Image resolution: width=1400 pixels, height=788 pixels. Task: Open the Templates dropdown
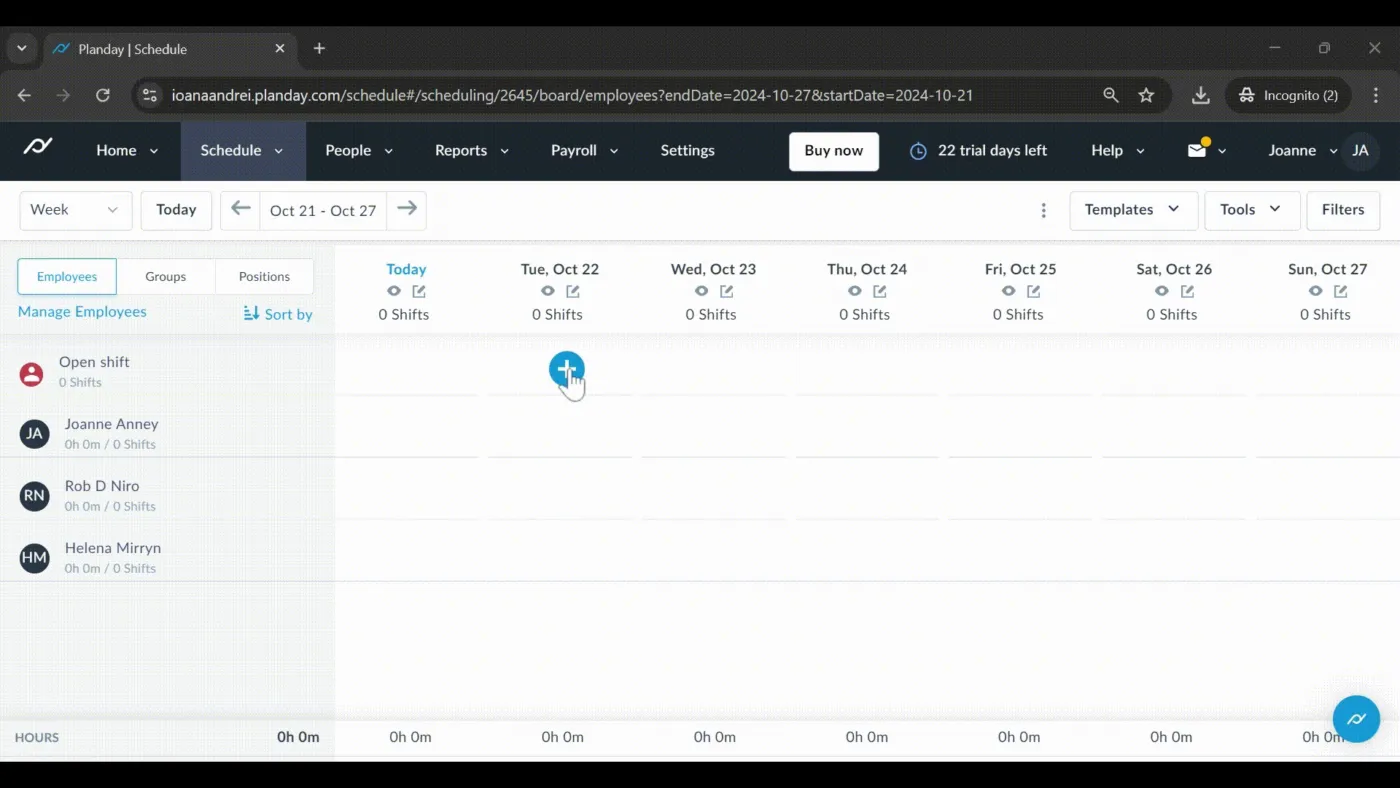tap(1133, 210)
